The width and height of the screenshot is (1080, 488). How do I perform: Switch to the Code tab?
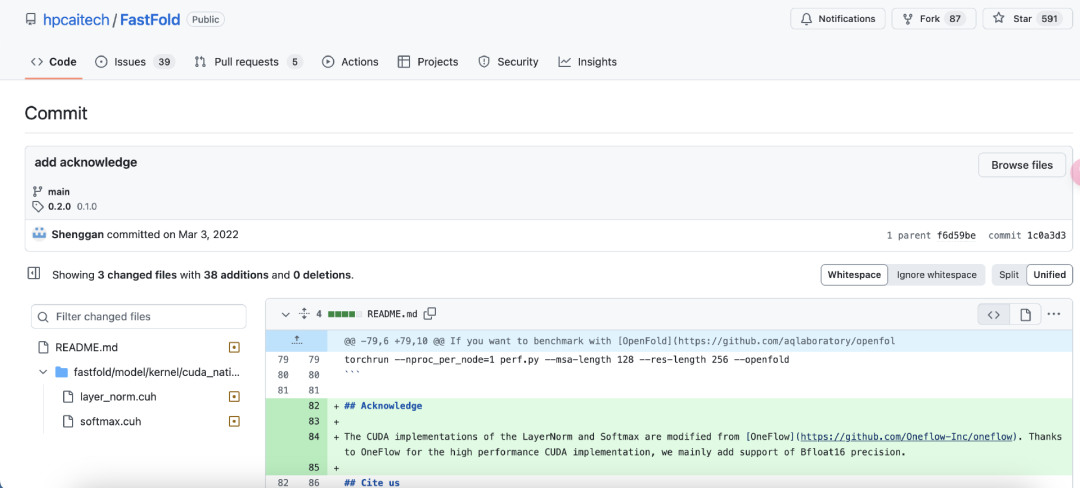[x=54, y=62]
